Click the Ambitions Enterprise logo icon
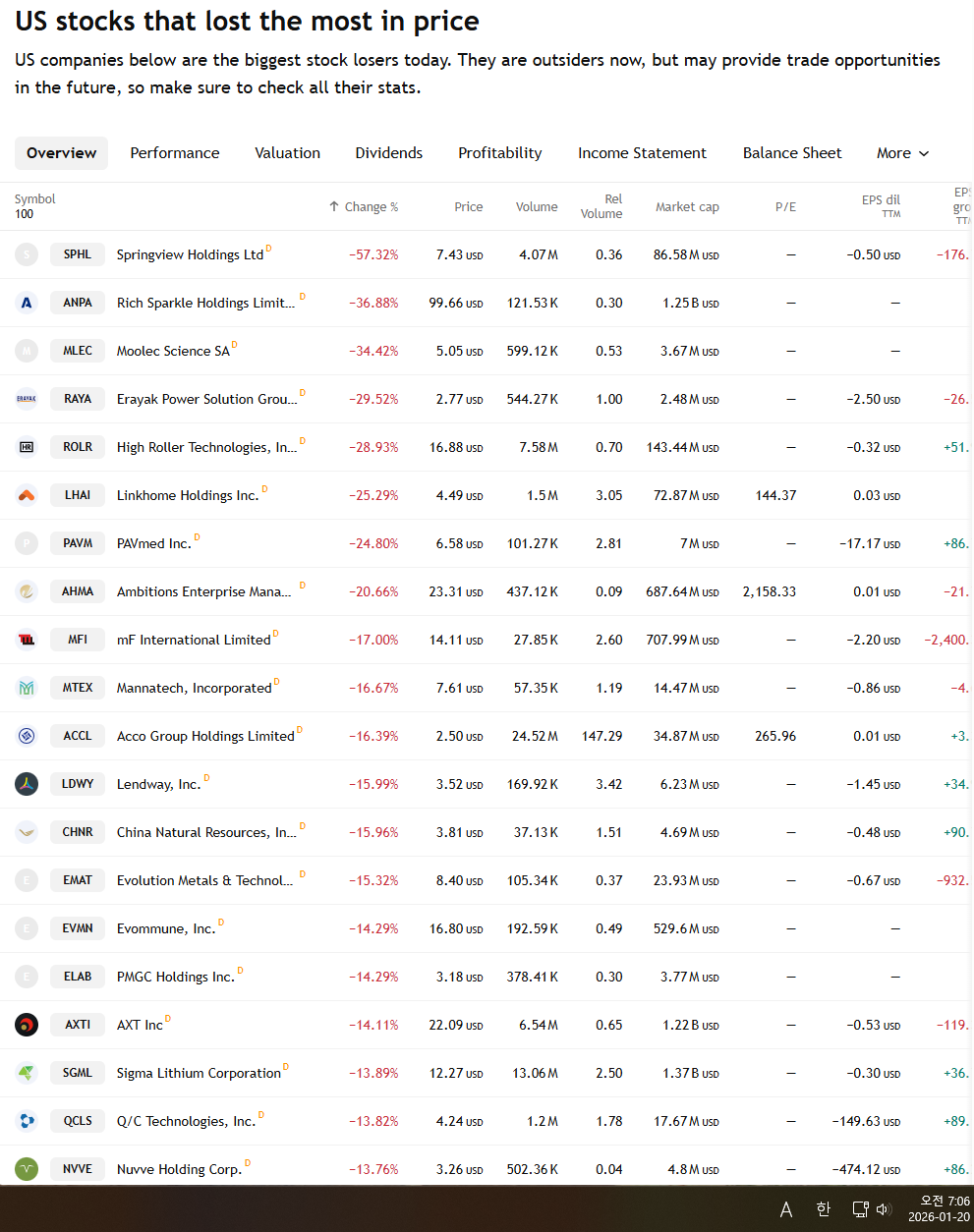This screenshot has height=1232, width=974. coord(27,591)
